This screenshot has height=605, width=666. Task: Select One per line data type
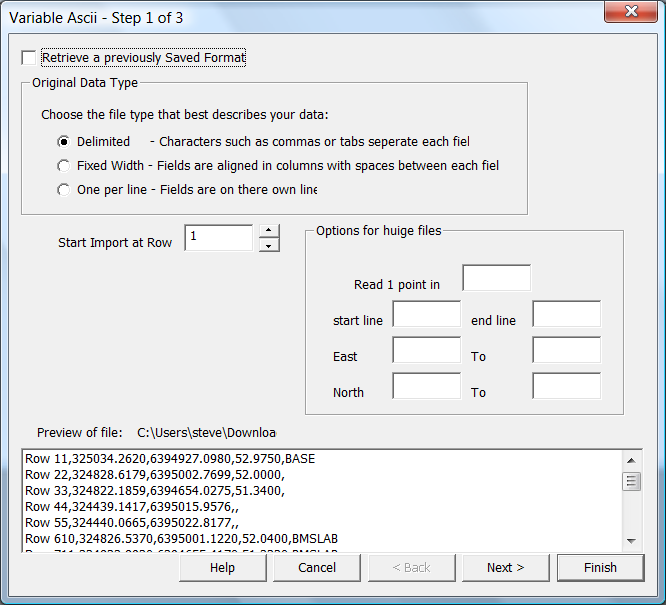(x=64, y=190)
